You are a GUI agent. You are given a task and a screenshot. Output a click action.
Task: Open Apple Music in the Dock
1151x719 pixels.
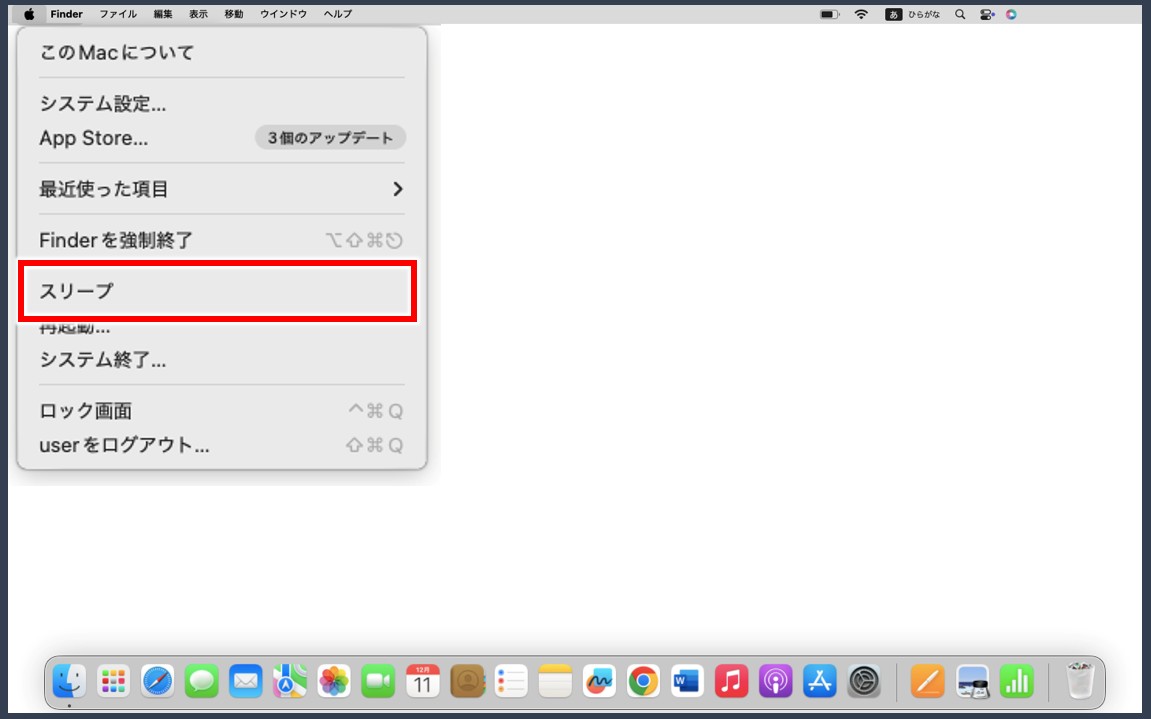click(x=731, y=682)
